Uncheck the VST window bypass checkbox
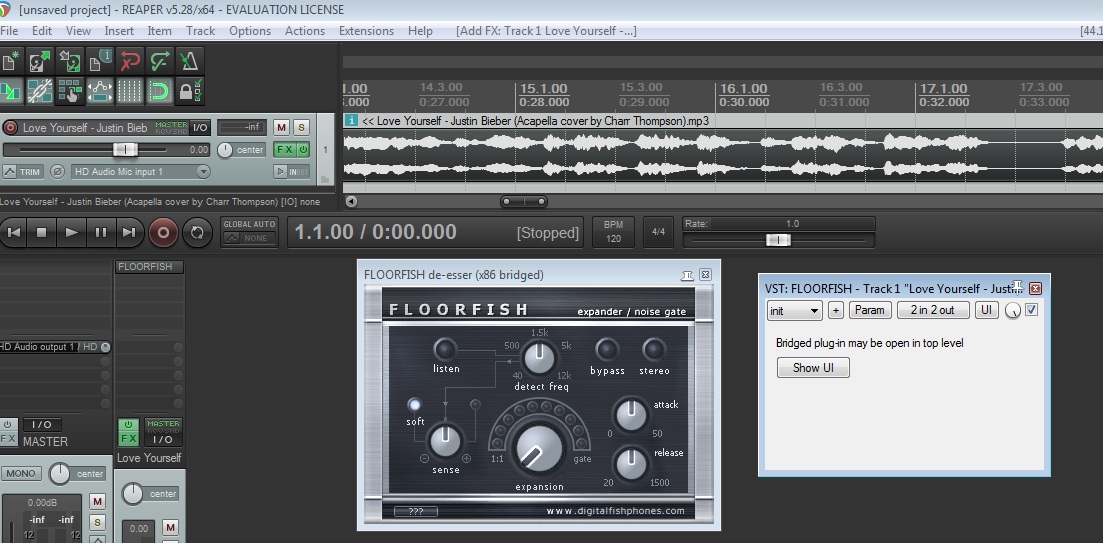Screen dimensions: 1103x543 1031,309
